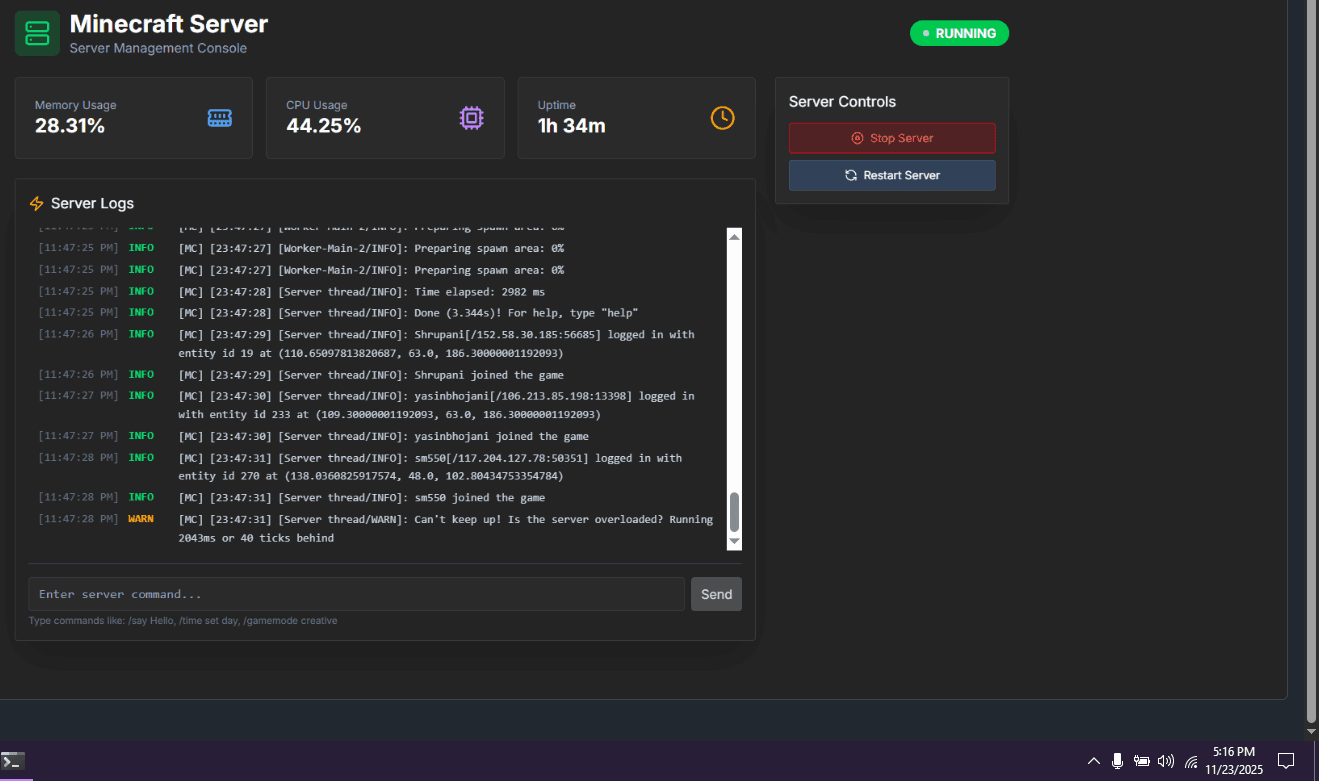The image size is (1319, 781).
Task: Open the Windows notification center icon
Action: pyautogui.click(x=1286, y=761)
